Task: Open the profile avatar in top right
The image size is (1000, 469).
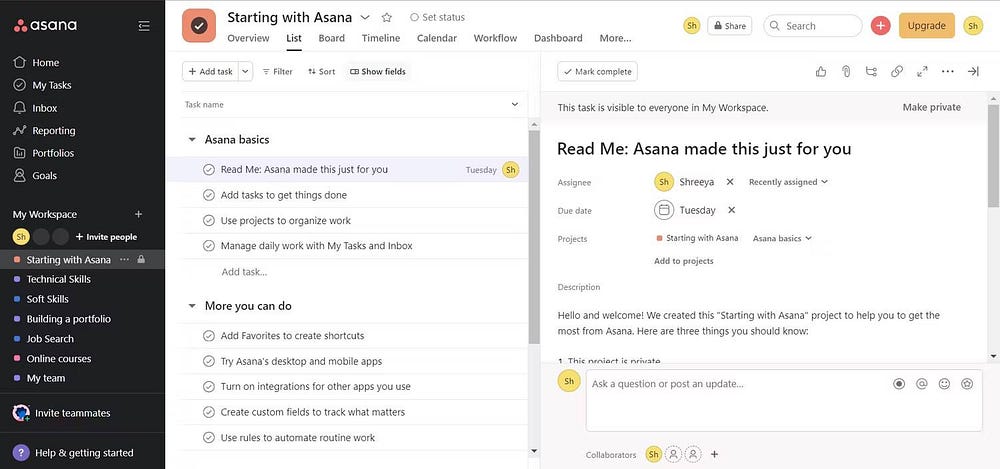Action: [x=973, y=26]
